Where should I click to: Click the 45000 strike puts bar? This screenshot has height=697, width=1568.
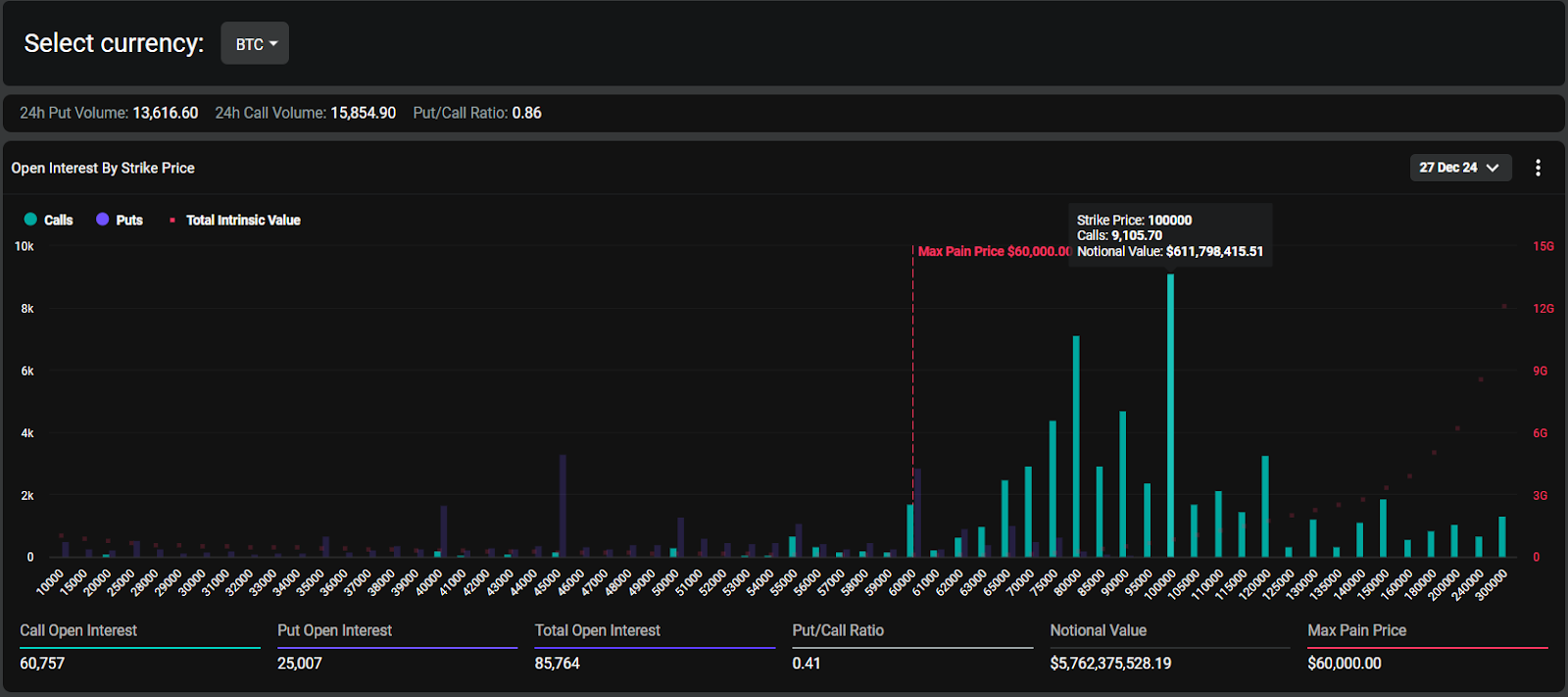click(x=563, y=506)
